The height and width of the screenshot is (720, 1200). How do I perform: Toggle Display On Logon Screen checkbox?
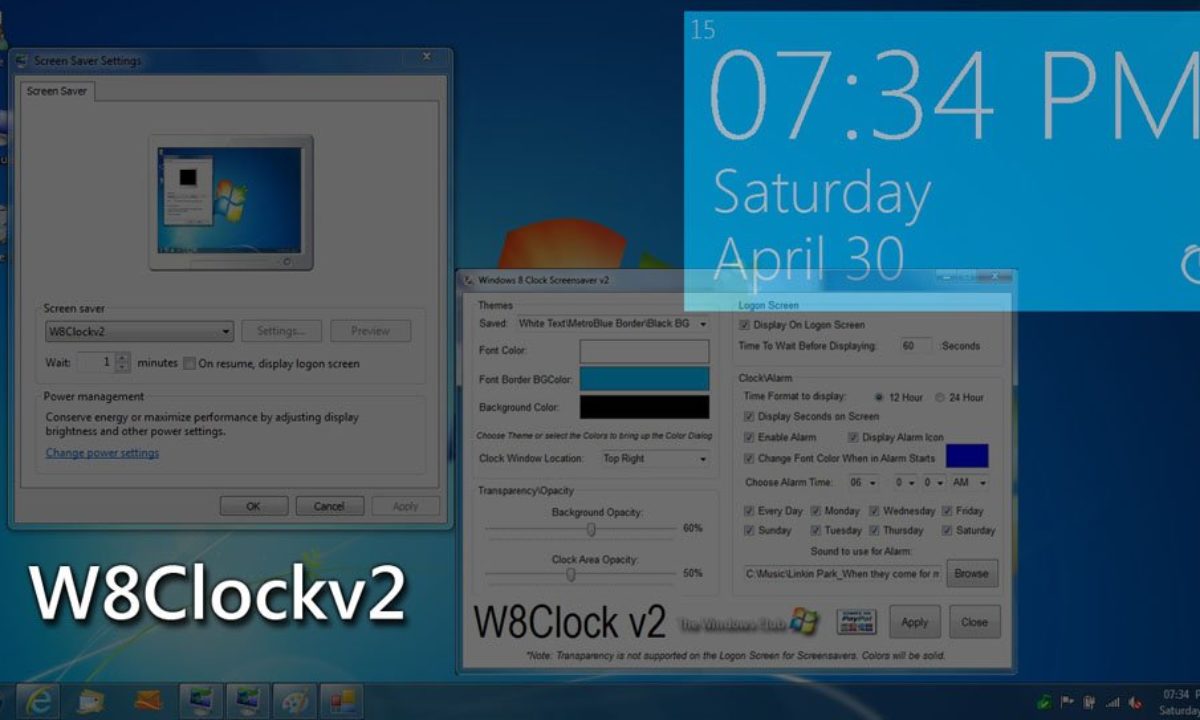point(744,325)
